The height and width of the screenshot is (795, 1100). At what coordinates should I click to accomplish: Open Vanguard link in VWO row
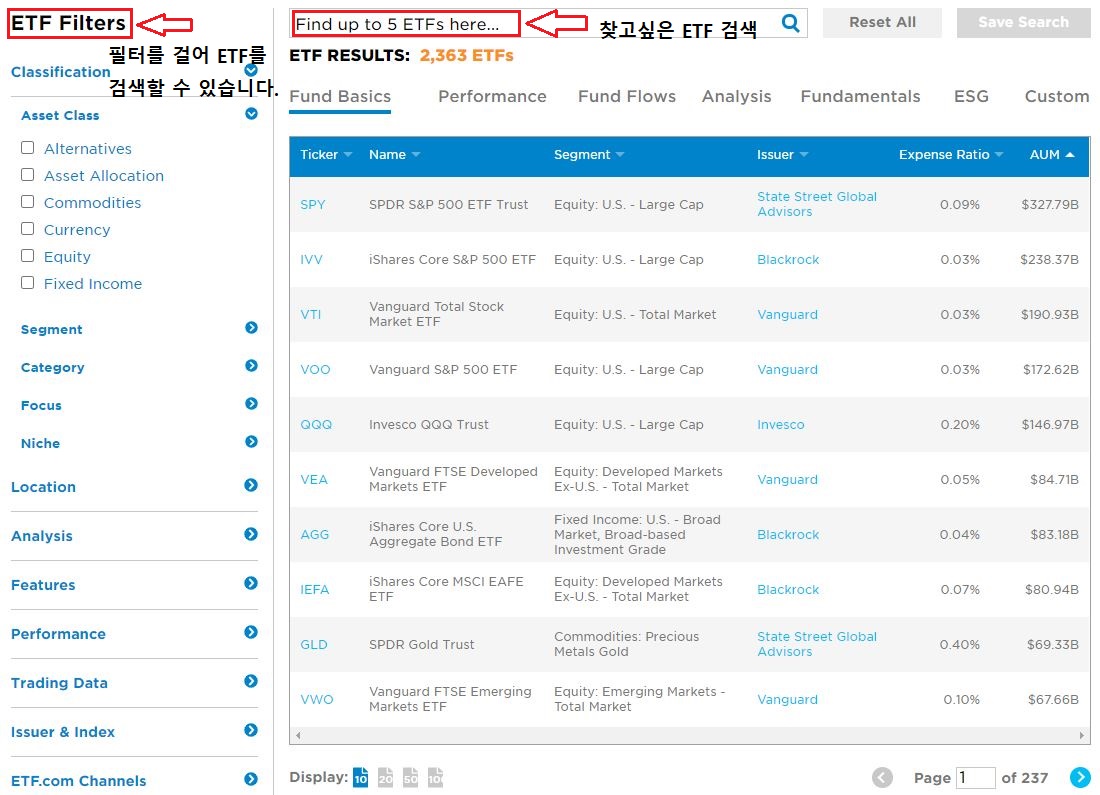787,700
